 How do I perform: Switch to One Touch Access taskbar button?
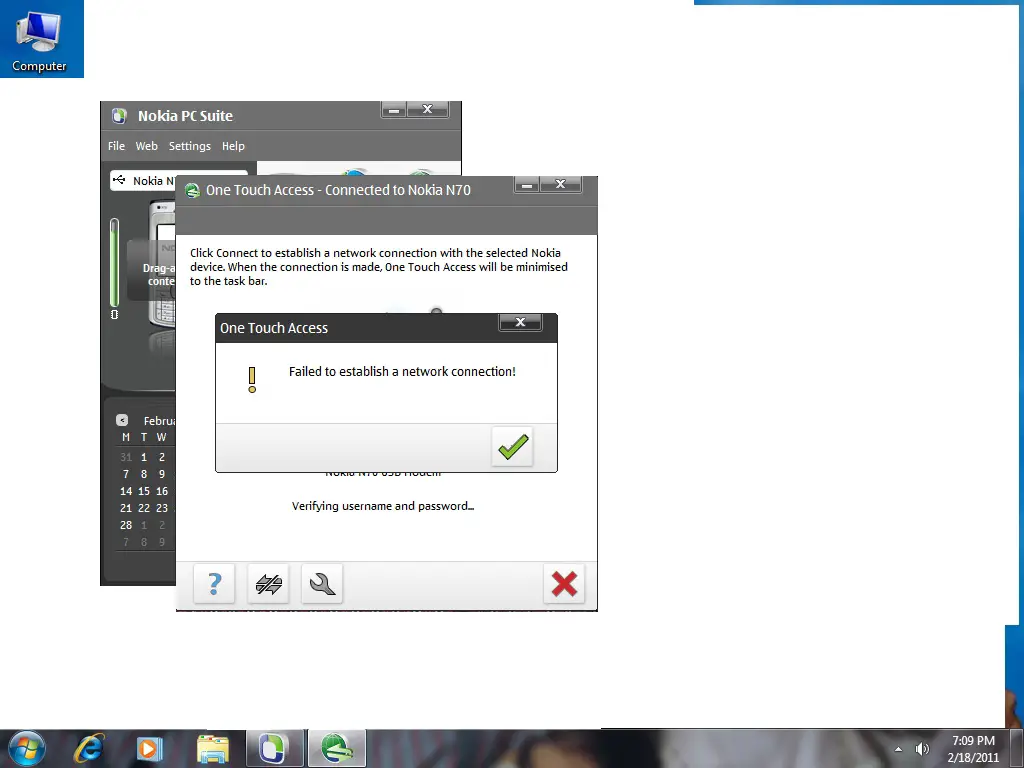pos(337,748)
